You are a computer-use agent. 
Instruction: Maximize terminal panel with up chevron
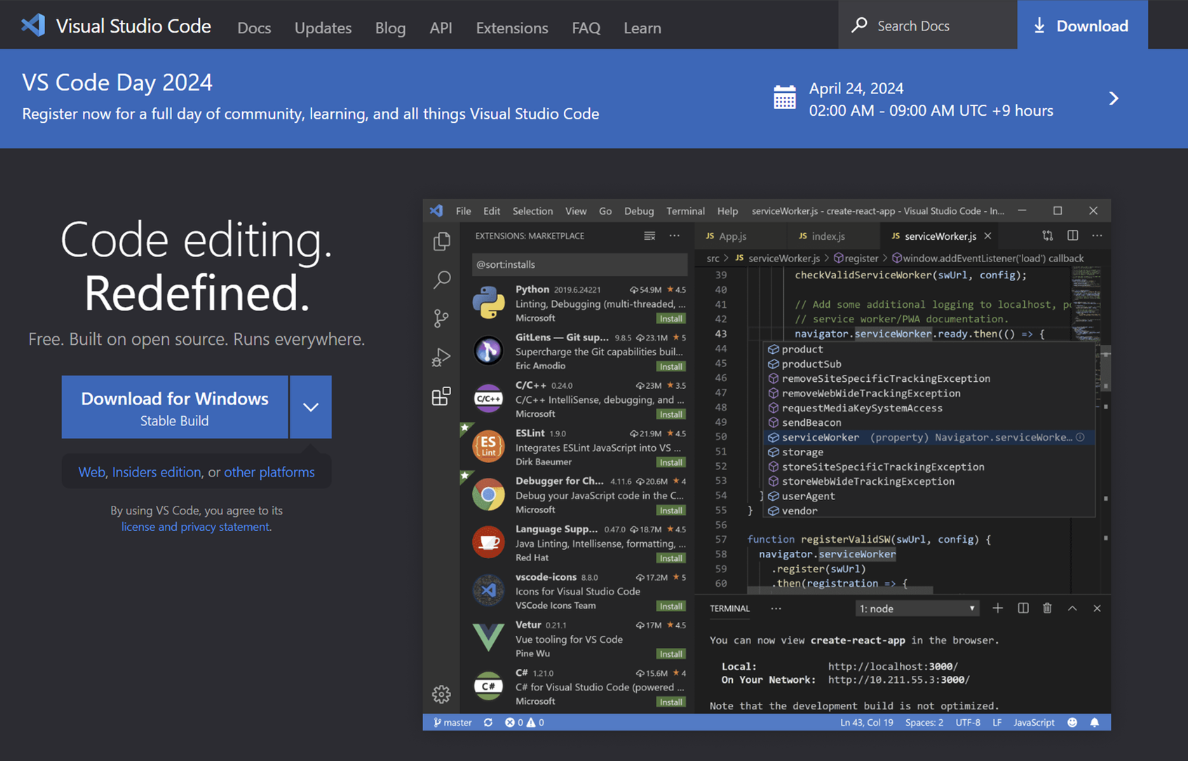click(1072, 608)
